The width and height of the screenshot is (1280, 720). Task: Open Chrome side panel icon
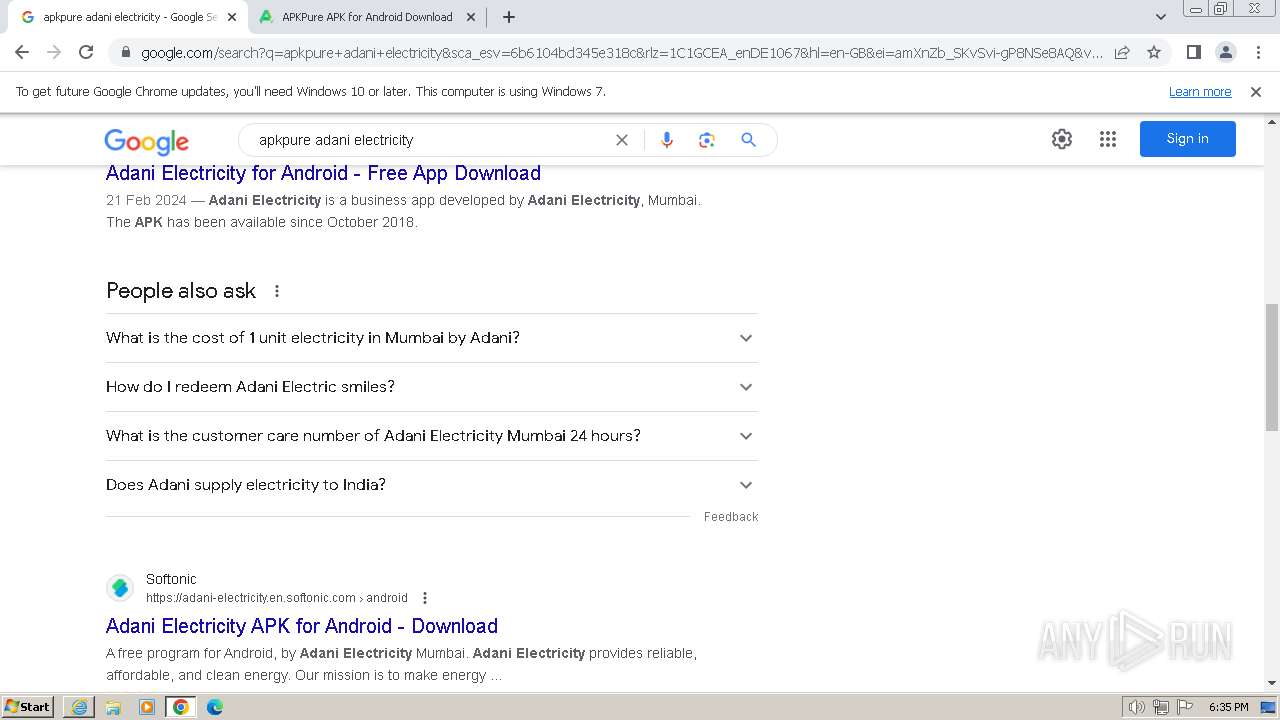point(1193,52)
